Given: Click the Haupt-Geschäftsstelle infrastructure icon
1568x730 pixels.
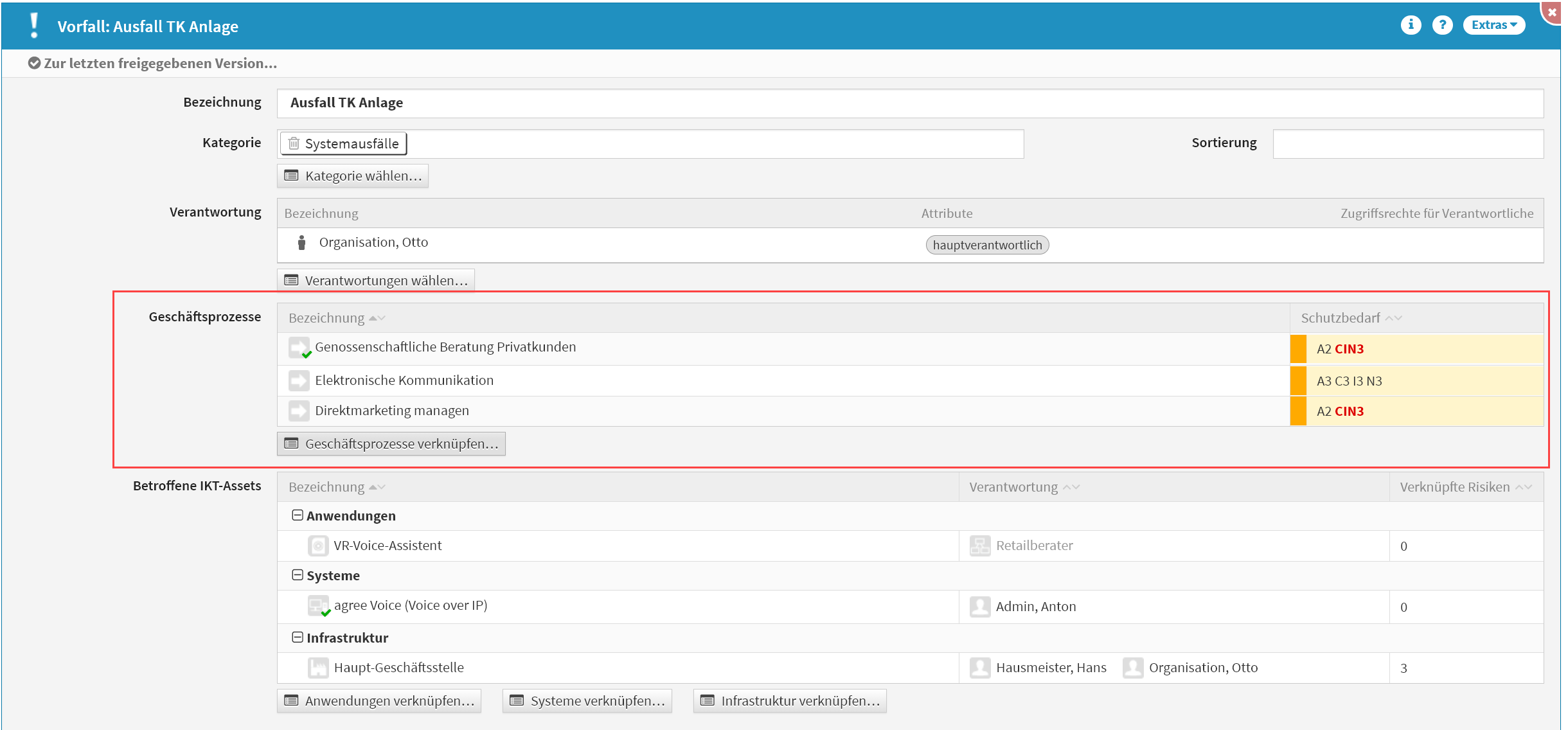Looking at the screenshot, I should (318, 668).
